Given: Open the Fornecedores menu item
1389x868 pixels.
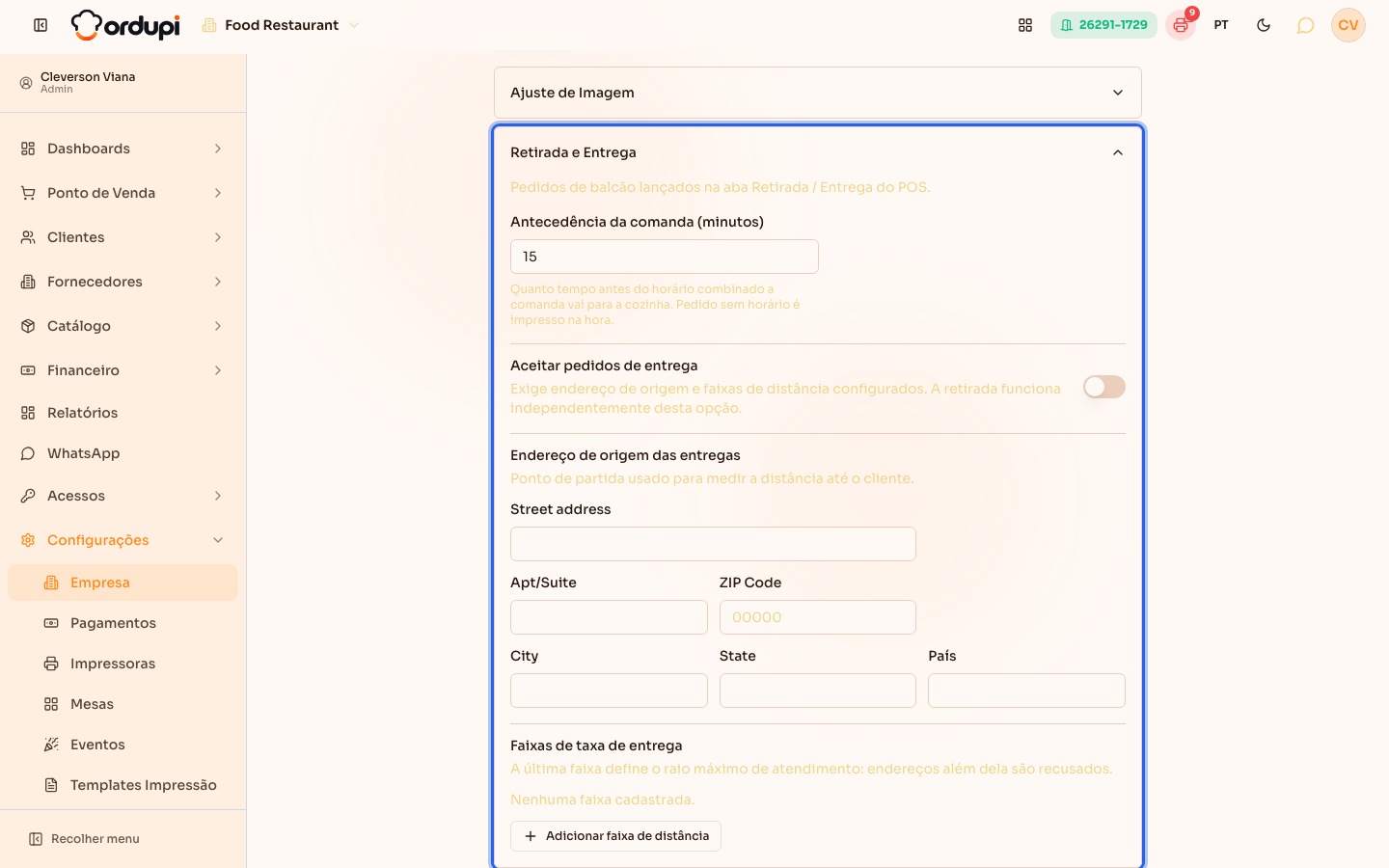Looking at the screenshot, I should pos(123,282).
